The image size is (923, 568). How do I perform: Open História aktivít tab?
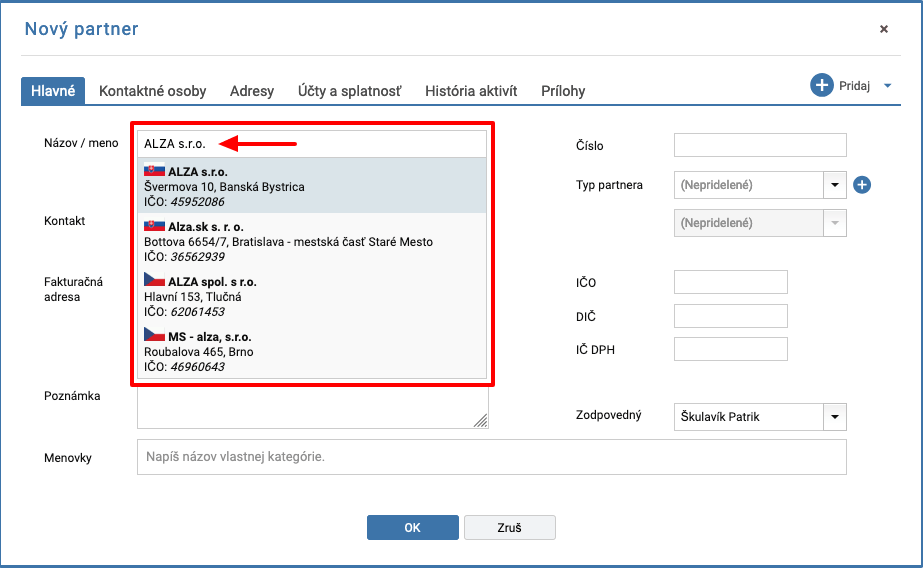pyautogui.click(x=471, y=91)
